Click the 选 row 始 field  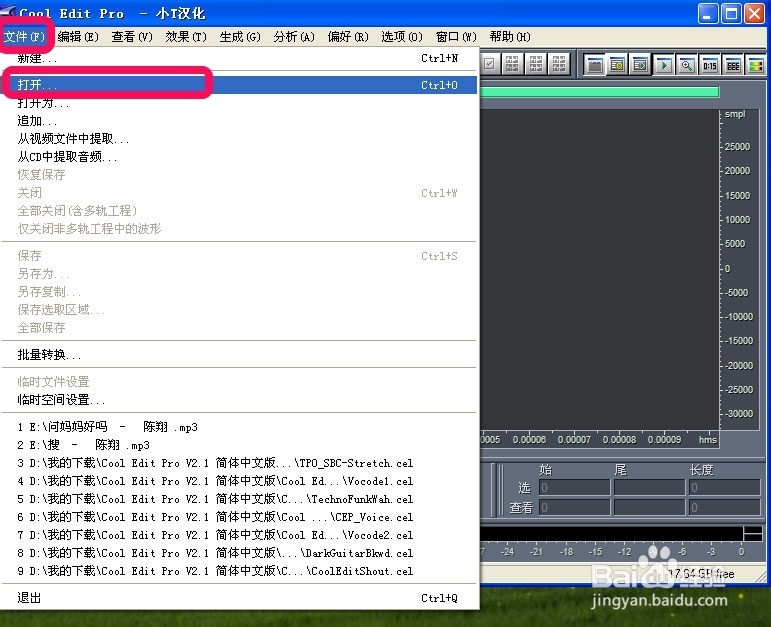point(574,487)
